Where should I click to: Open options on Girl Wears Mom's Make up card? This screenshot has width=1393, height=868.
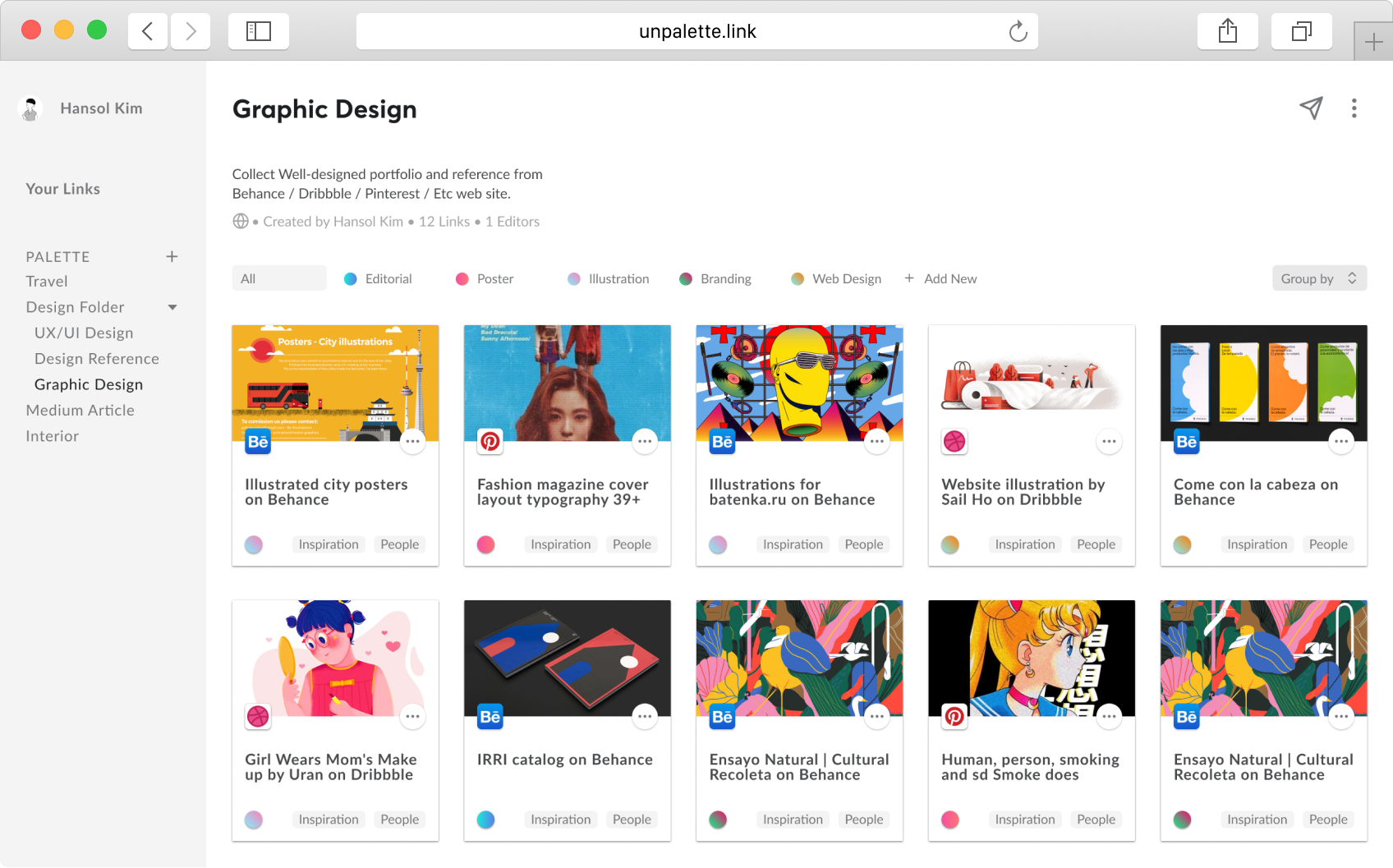coord(412,717)
